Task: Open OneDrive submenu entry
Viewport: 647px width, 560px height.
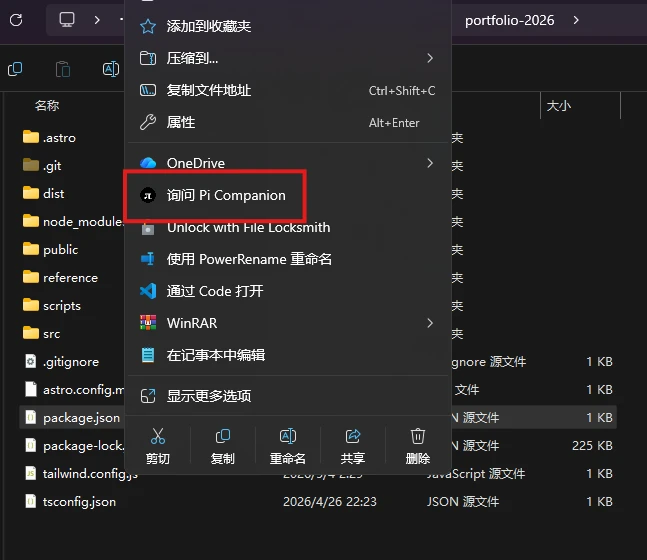Action: pos(288,163)
